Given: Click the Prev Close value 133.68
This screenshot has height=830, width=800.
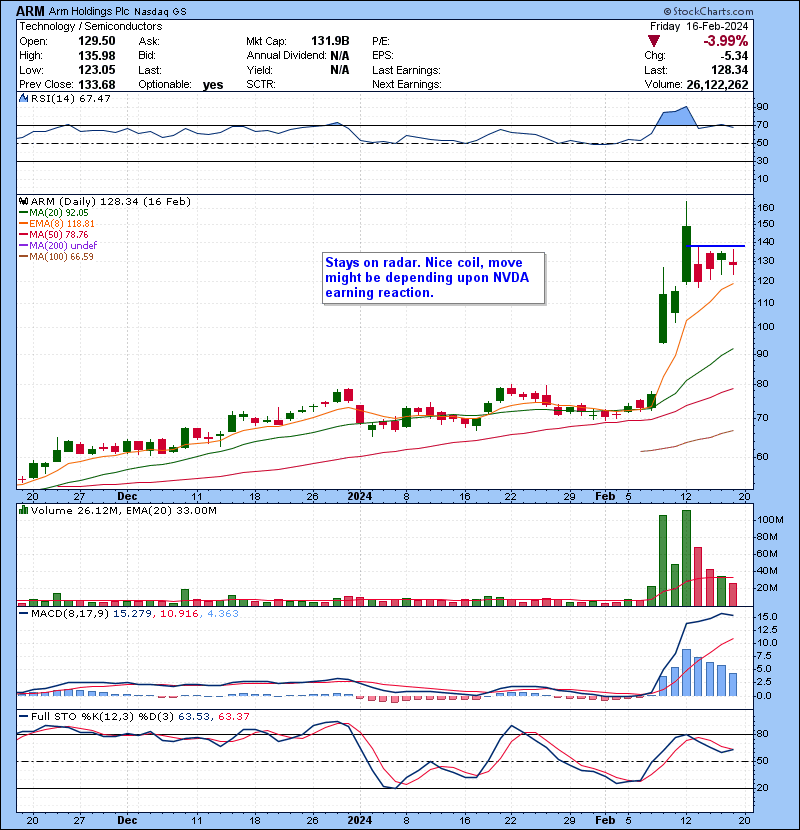Looking at the screenshot, I should (x=97, y=85).
